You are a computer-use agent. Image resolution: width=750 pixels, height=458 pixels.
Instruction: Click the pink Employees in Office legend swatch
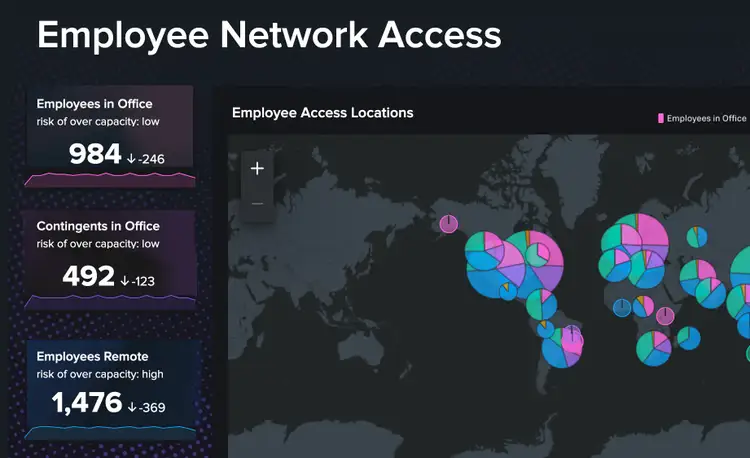point(661,118)
